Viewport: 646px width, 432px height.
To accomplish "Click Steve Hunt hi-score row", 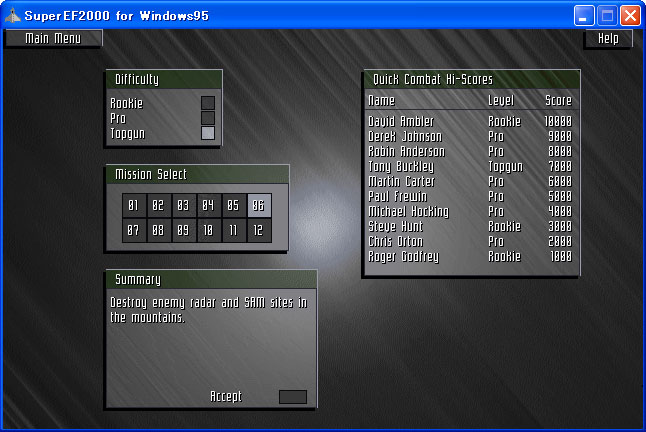I will 470,227.
